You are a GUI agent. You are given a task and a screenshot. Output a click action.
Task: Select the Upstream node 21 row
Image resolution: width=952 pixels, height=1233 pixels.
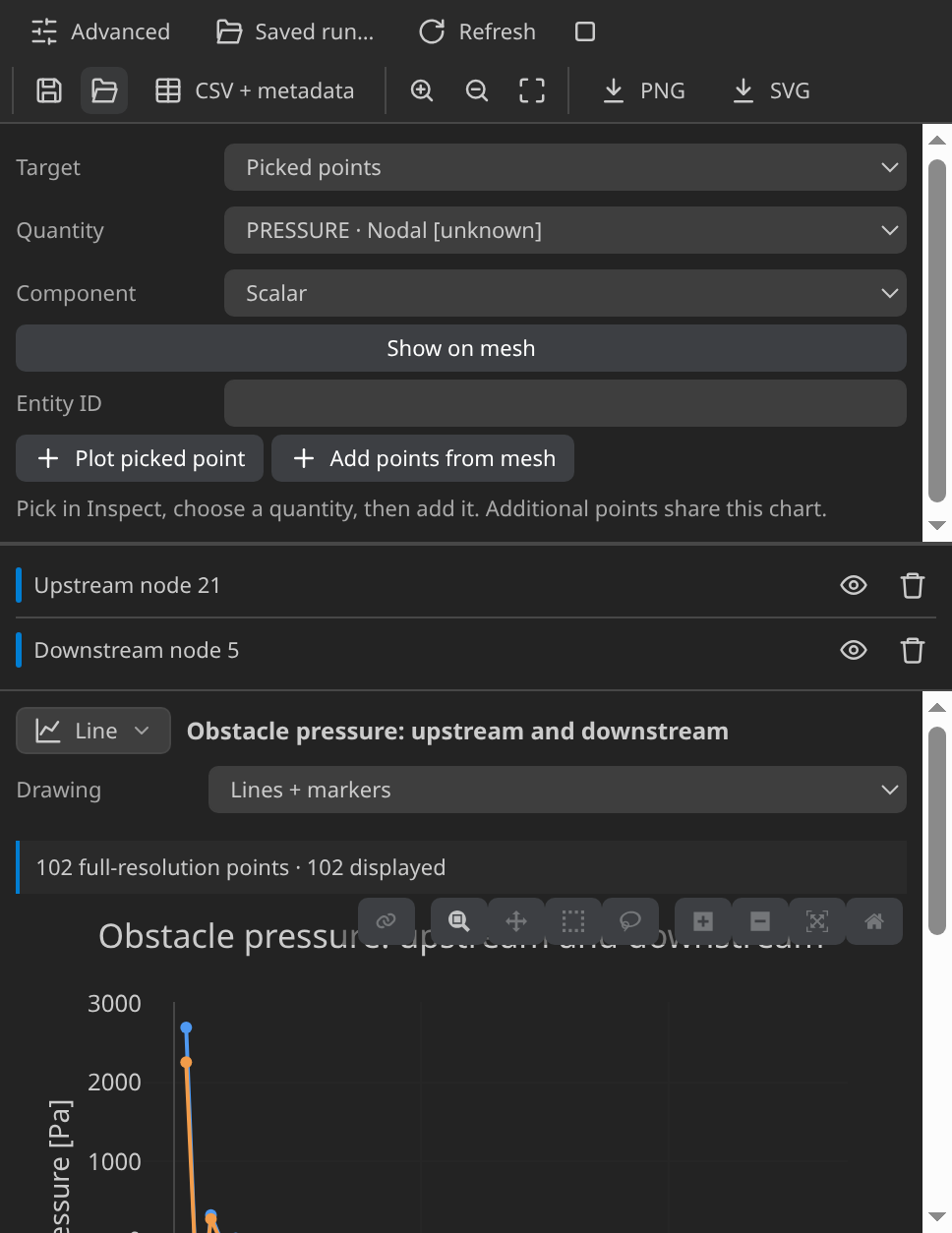point(476,585)
